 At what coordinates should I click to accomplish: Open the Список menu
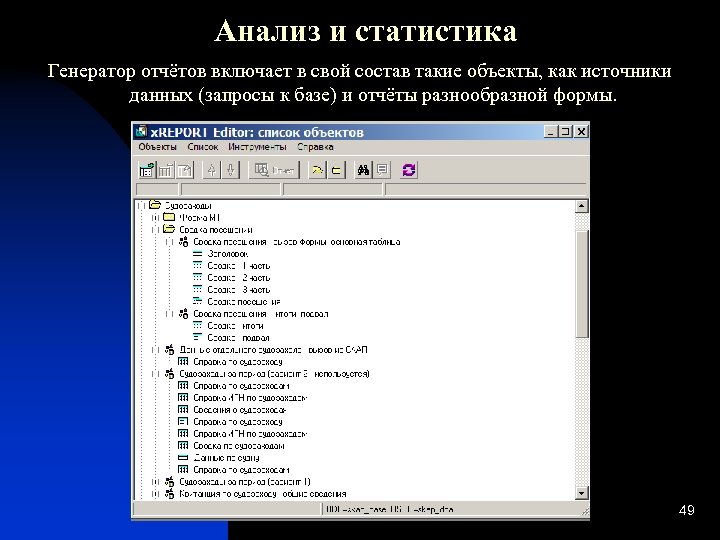click(202, 147)
